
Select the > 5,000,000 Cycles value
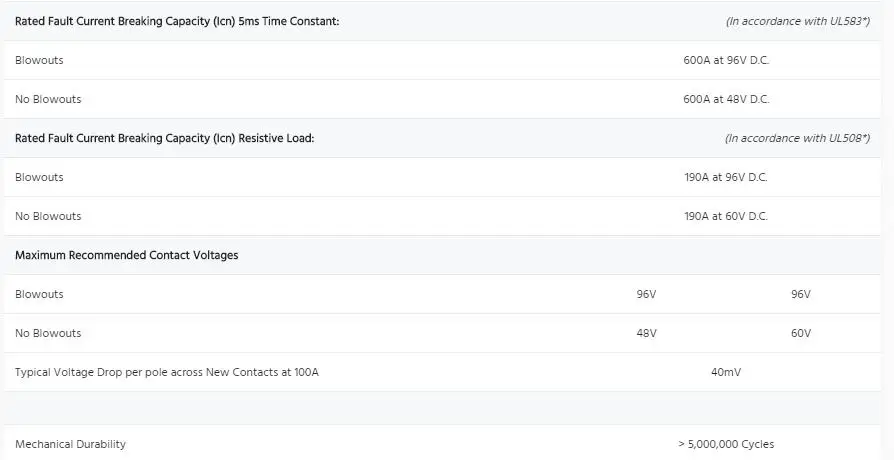pos(726,444)
